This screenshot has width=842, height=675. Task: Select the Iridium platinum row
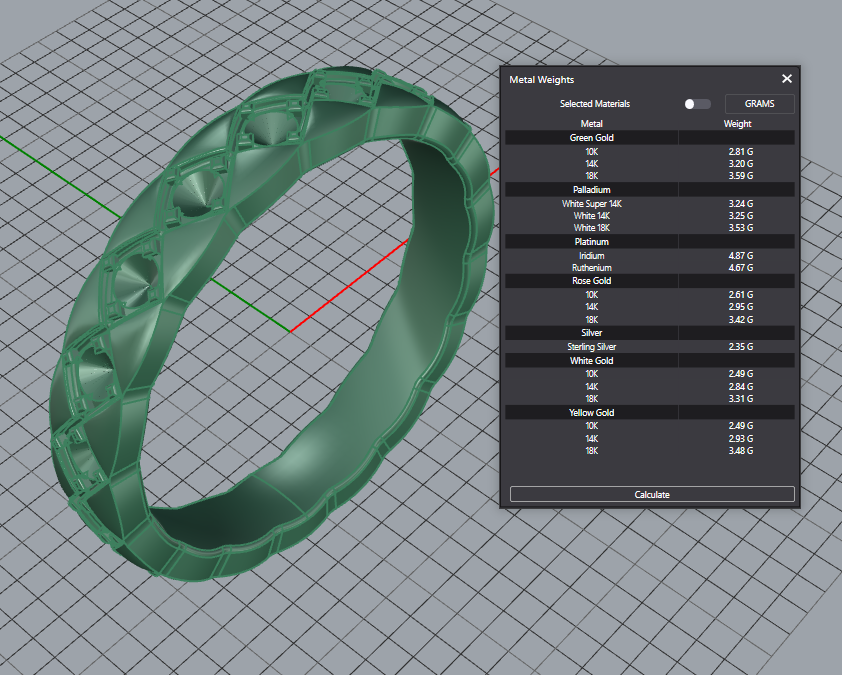pos(591,256)
